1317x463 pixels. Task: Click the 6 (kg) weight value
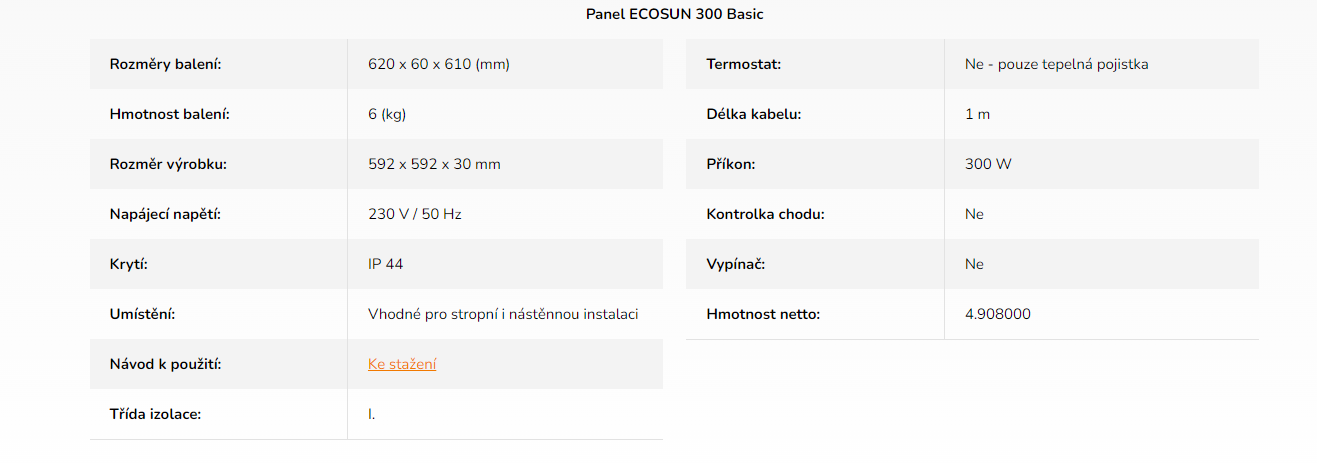pyautogui.click(x=387, y=114)
